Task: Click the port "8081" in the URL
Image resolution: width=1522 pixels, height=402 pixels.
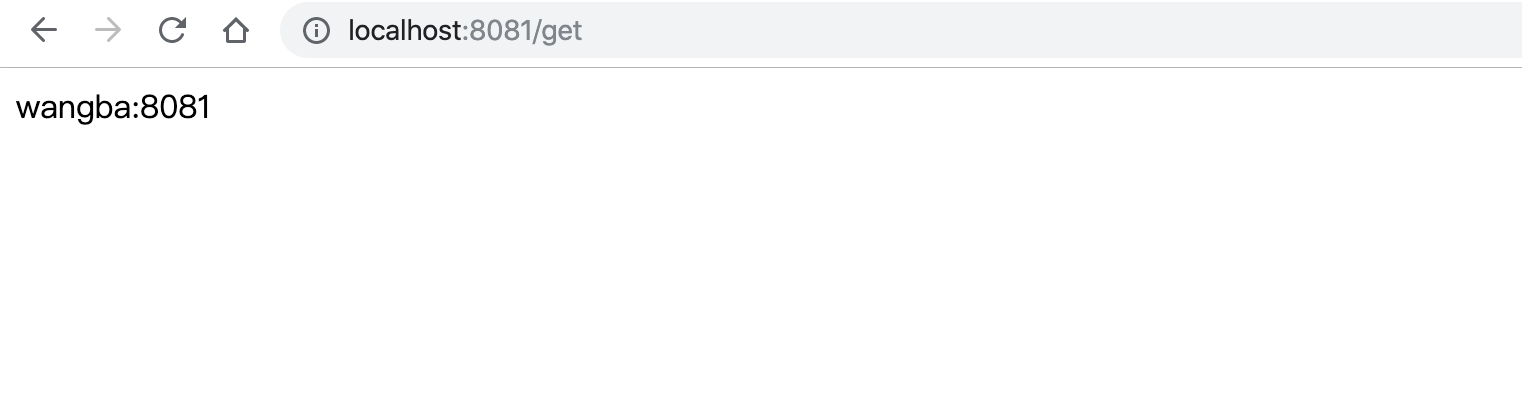Action: [x=501, y=31]
